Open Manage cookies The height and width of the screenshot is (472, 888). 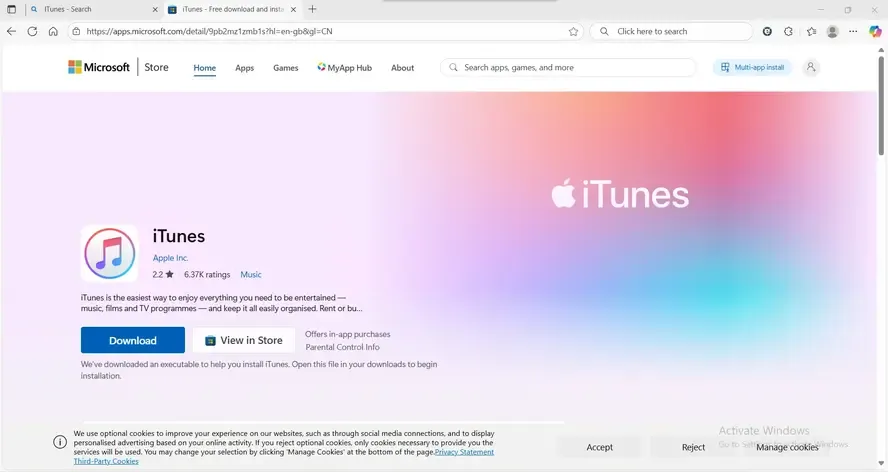click(x=787, y=447)
